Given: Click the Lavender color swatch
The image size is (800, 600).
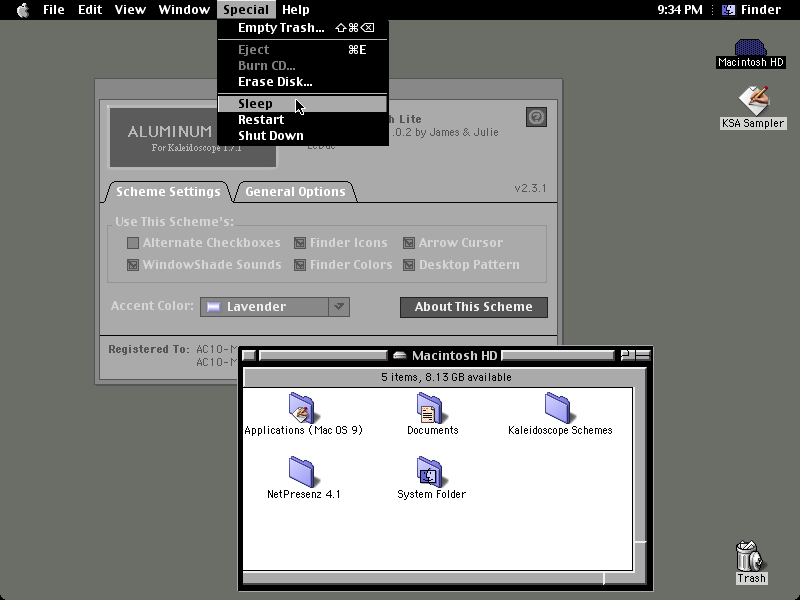Looking at the screenshot, I should [213, 307].
